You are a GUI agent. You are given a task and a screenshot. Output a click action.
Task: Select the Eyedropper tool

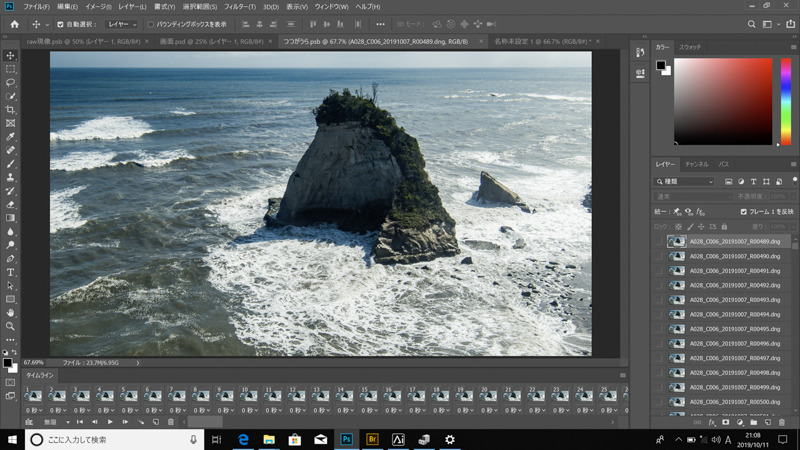coord(11,136)
